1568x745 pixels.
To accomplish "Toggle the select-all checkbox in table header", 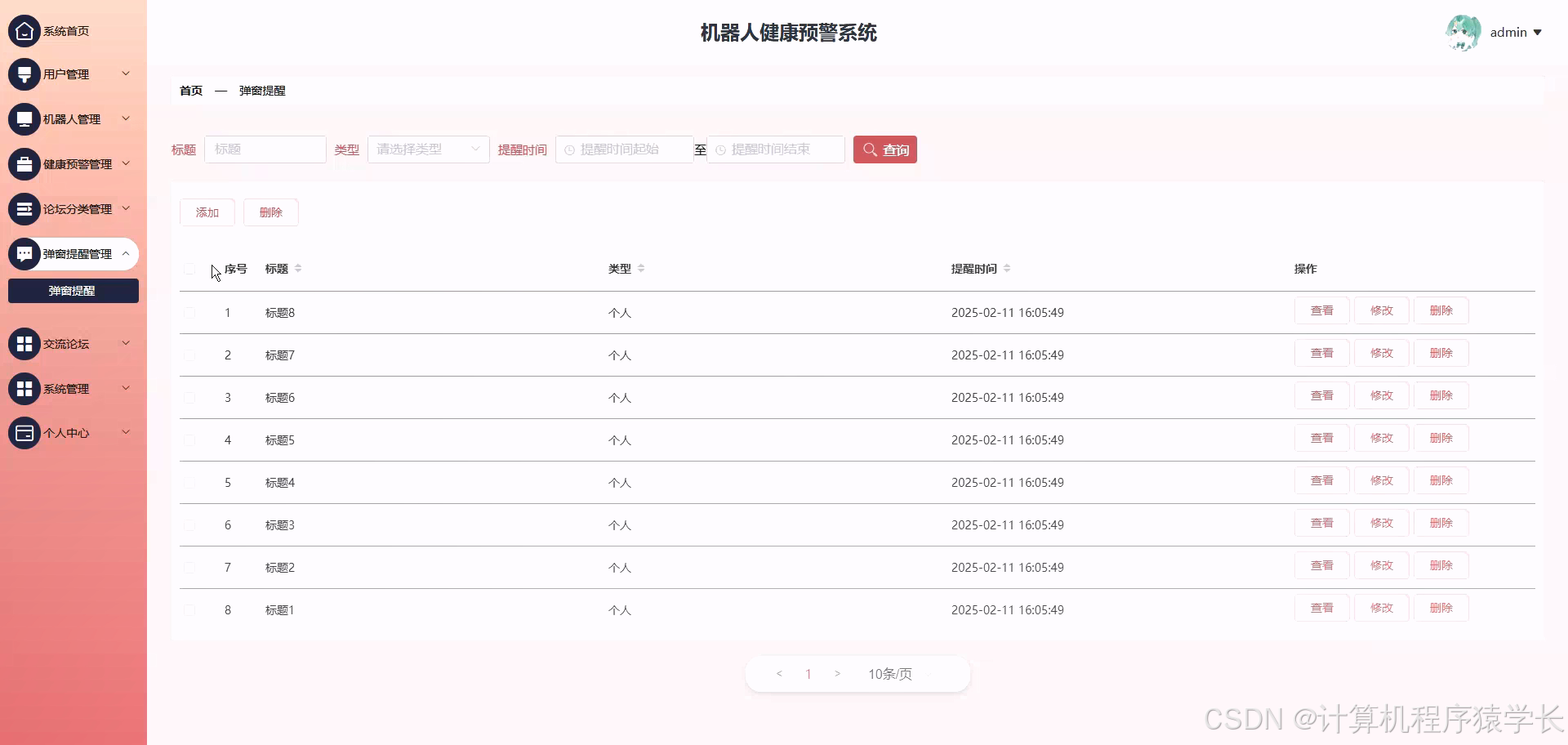I will click(x=189, y=269).
